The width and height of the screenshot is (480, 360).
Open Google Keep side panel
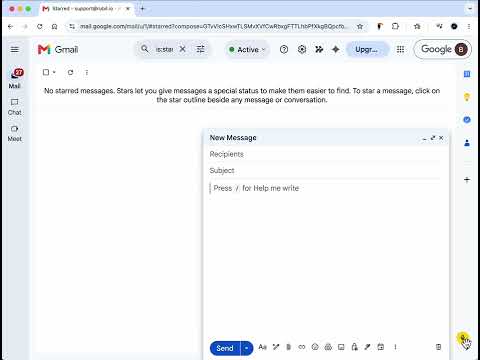coord(467,97)
